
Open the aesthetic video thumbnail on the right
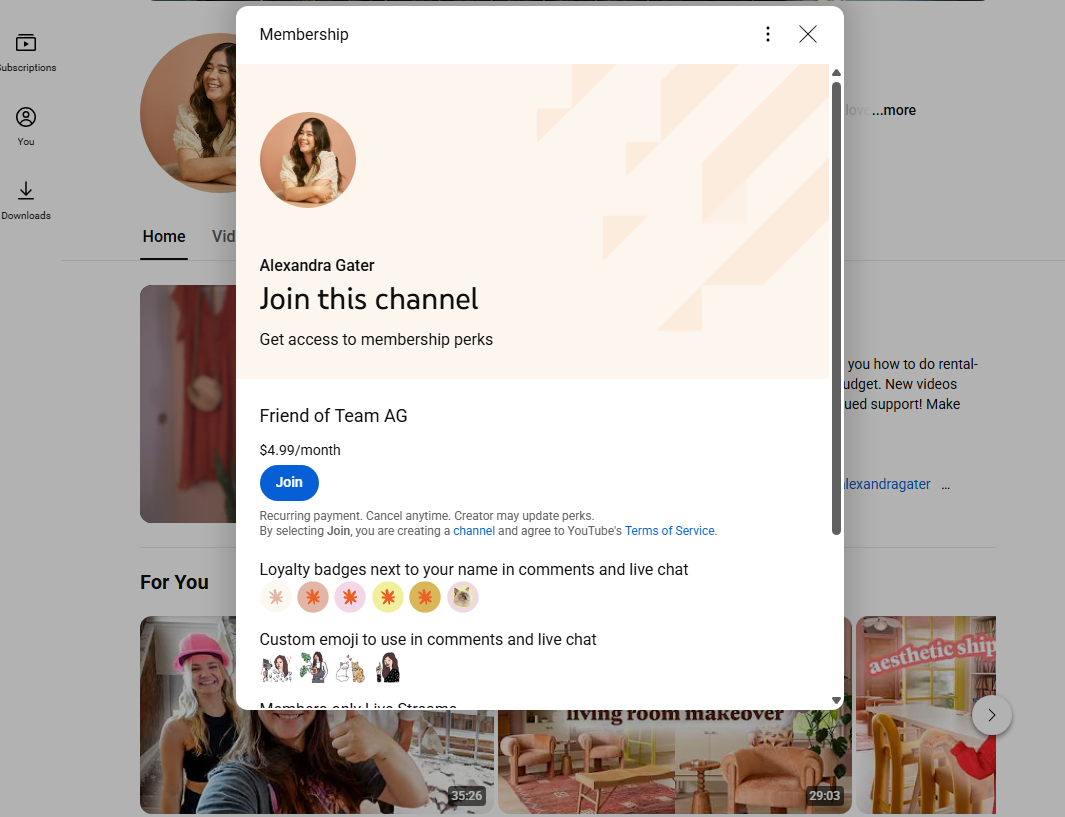[926, 714]
